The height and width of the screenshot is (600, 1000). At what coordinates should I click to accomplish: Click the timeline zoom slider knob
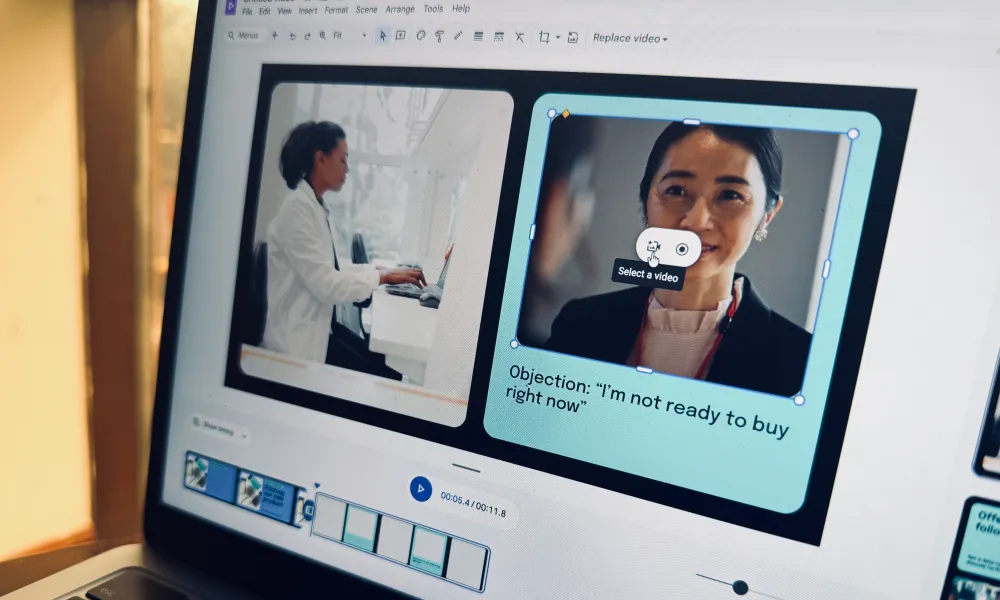point(740,587)
